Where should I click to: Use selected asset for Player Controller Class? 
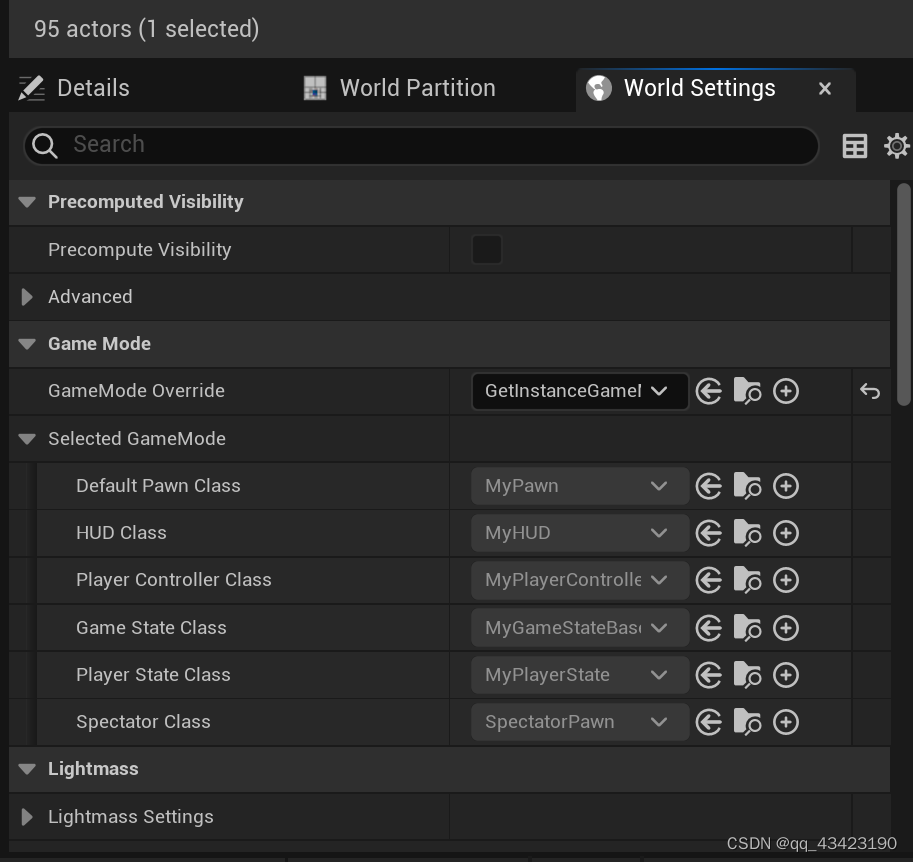click(x=709, y=580)
